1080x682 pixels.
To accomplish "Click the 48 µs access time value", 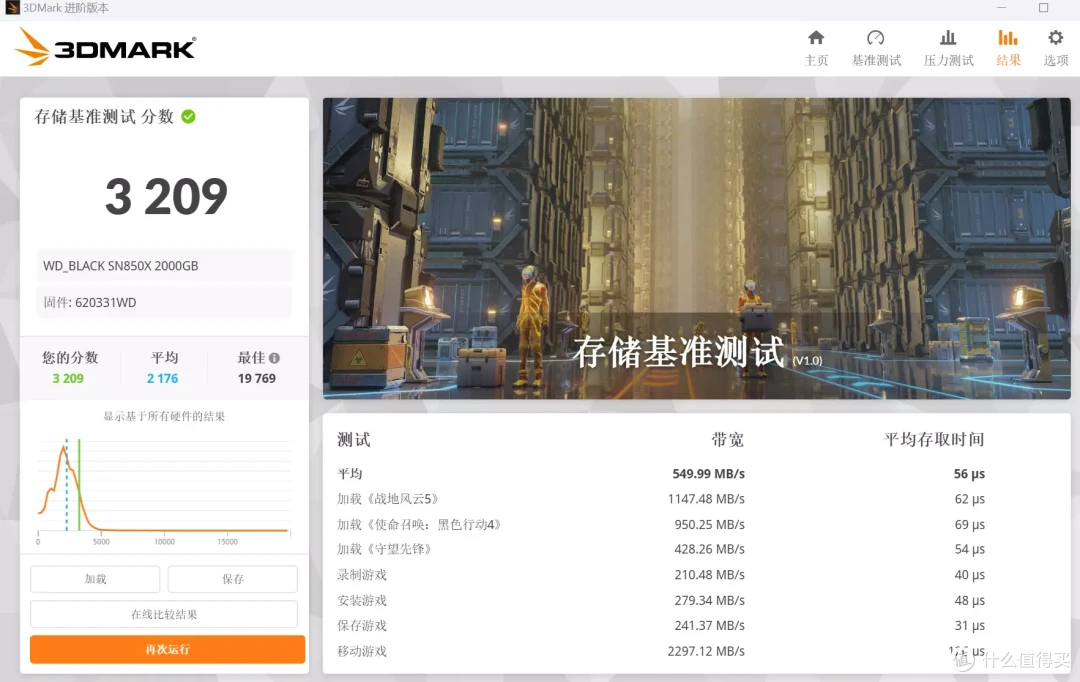I will coord(970,600).
